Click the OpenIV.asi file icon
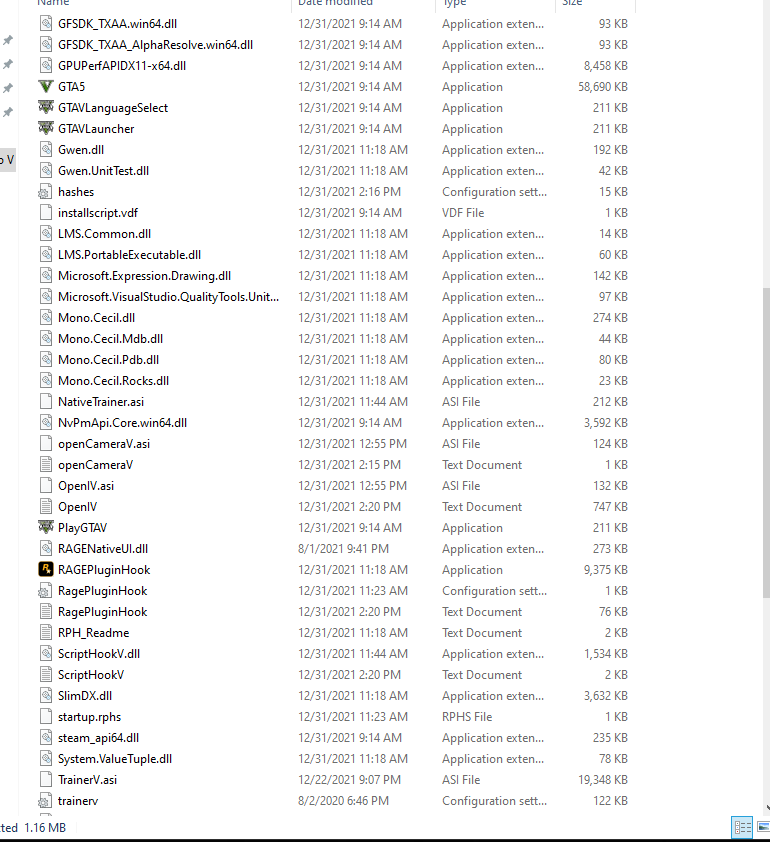The width and height of the screenshot is (770, 842). [x=46, y=485]
